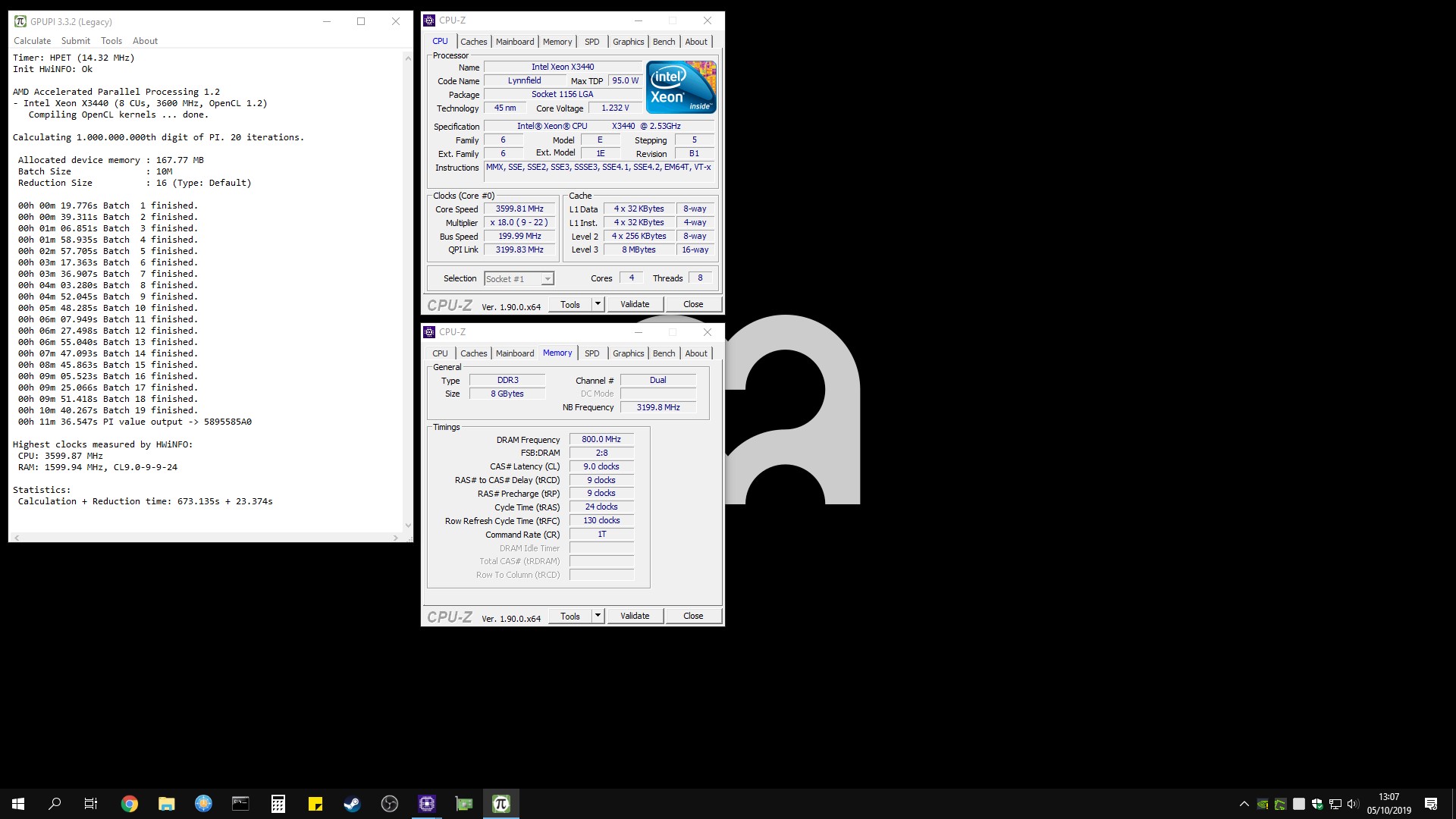Screen dimensions: 1456x819
Task: Click the PI value output line
Action: pyautogui.click(x=135, y=422)
